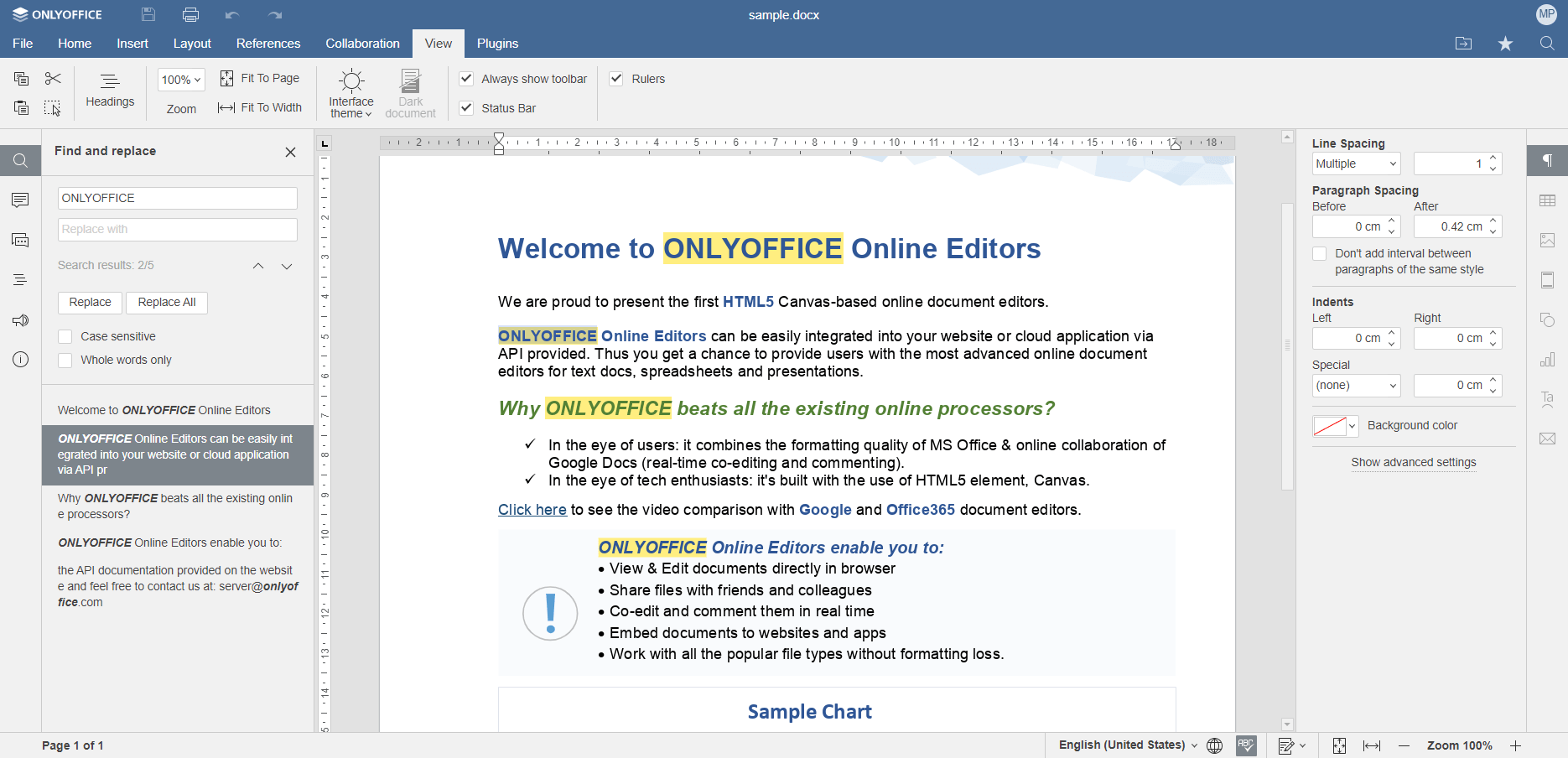Check Don't add interval between paragraphs
Screen dimensions: 1568x758
(x=1320, y=253)
